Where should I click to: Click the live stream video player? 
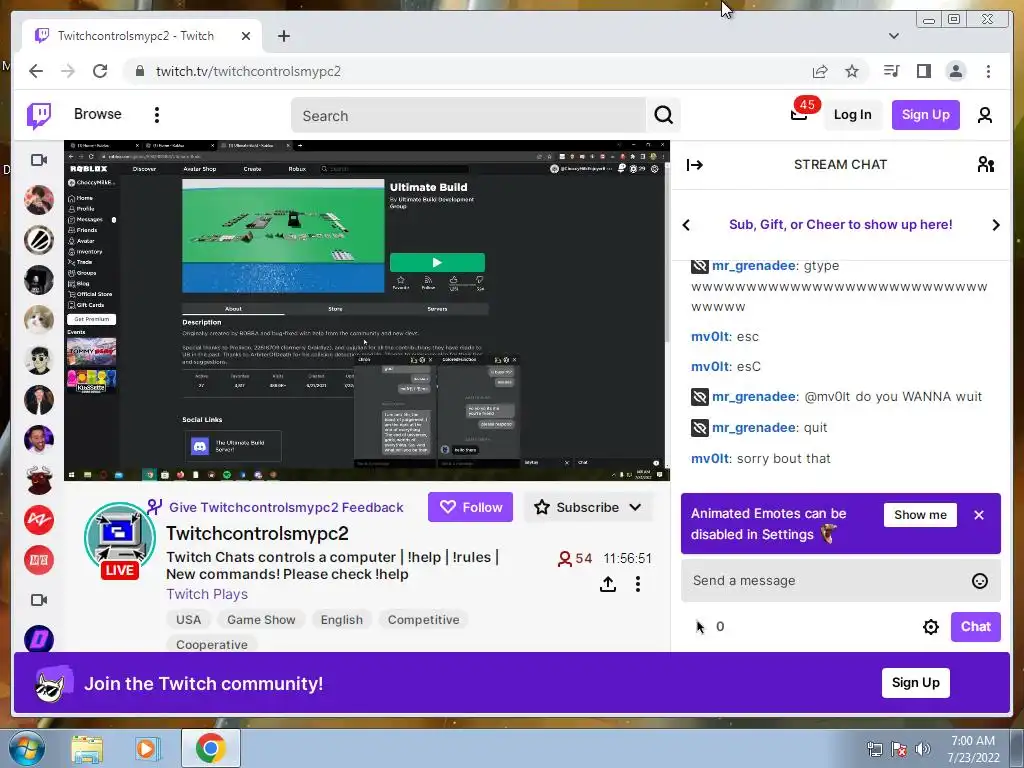pyautogui.click(x=367, y=311)
